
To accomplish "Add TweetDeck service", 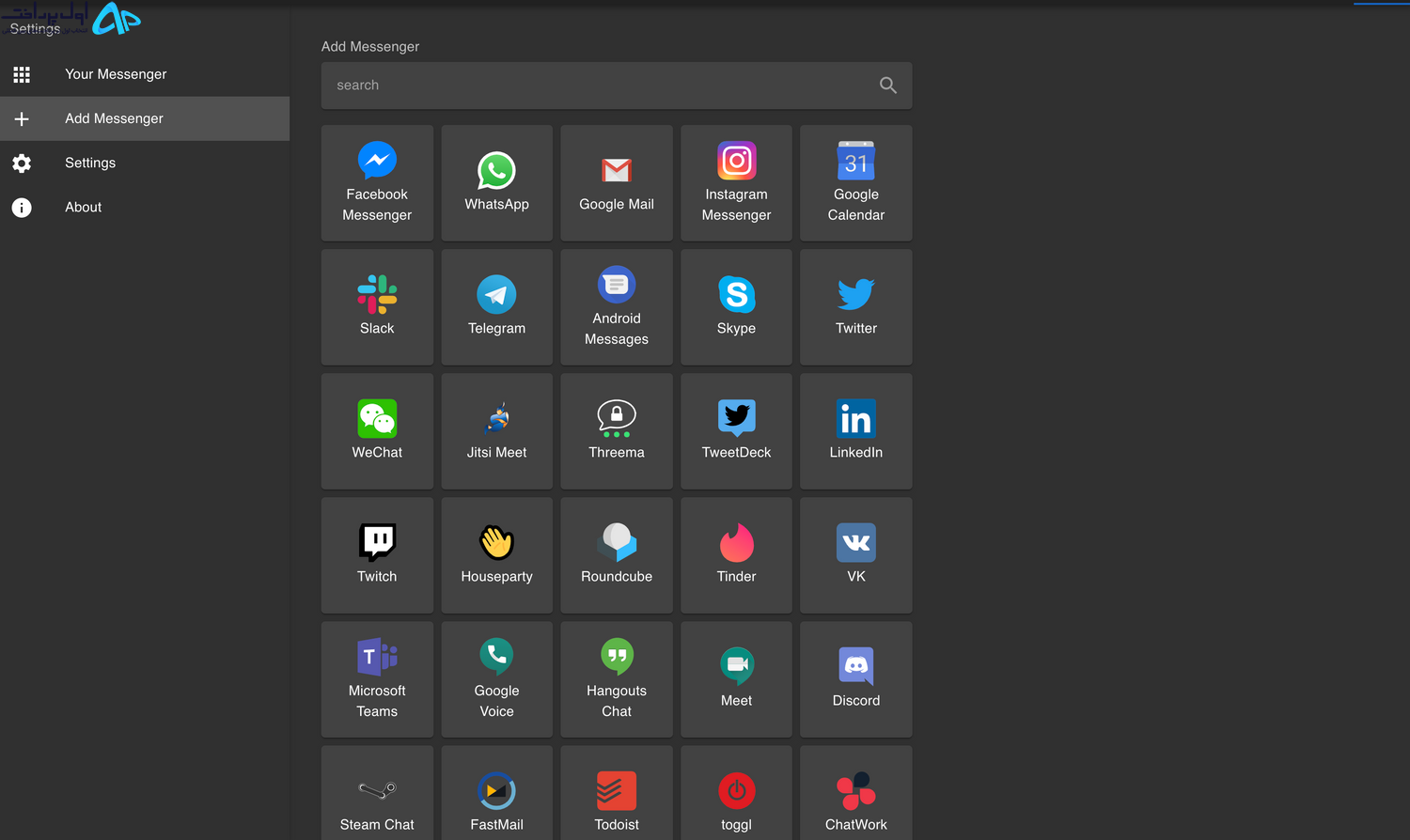I will click(x=736, y=431).
